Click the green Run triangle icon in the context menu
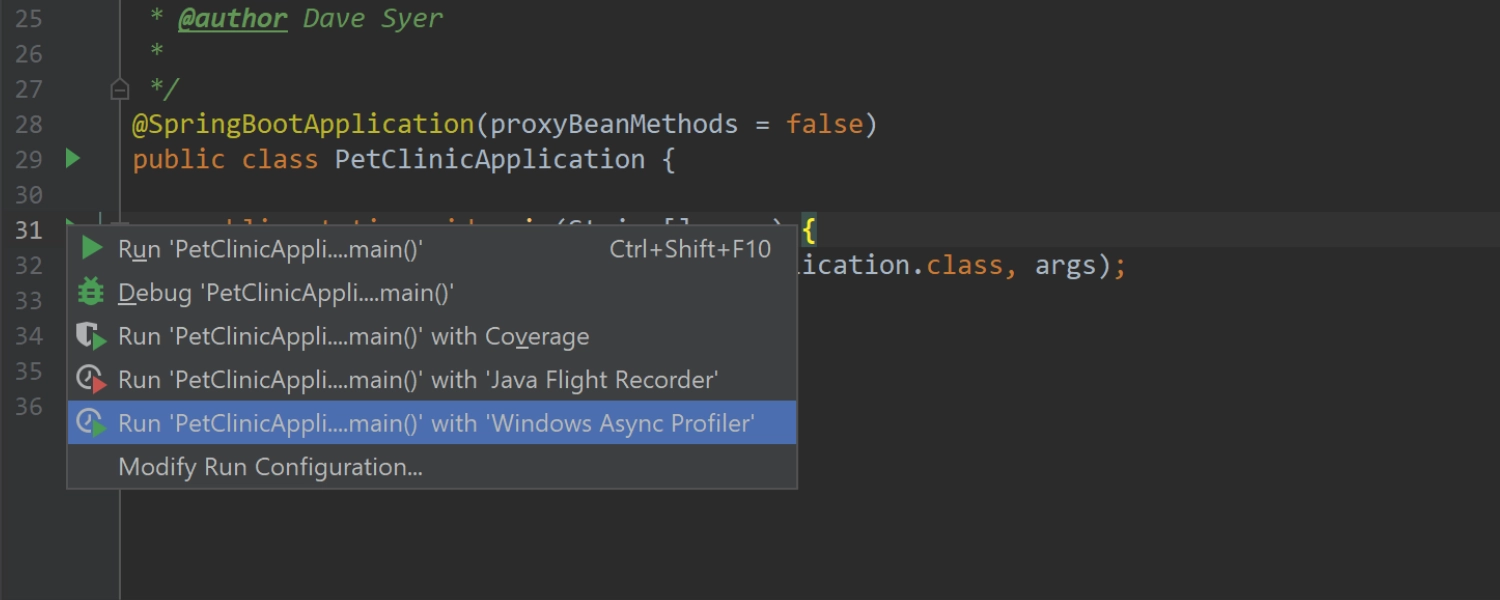Viewport: 1500px width, 600px height. click(x=92, y=248)
